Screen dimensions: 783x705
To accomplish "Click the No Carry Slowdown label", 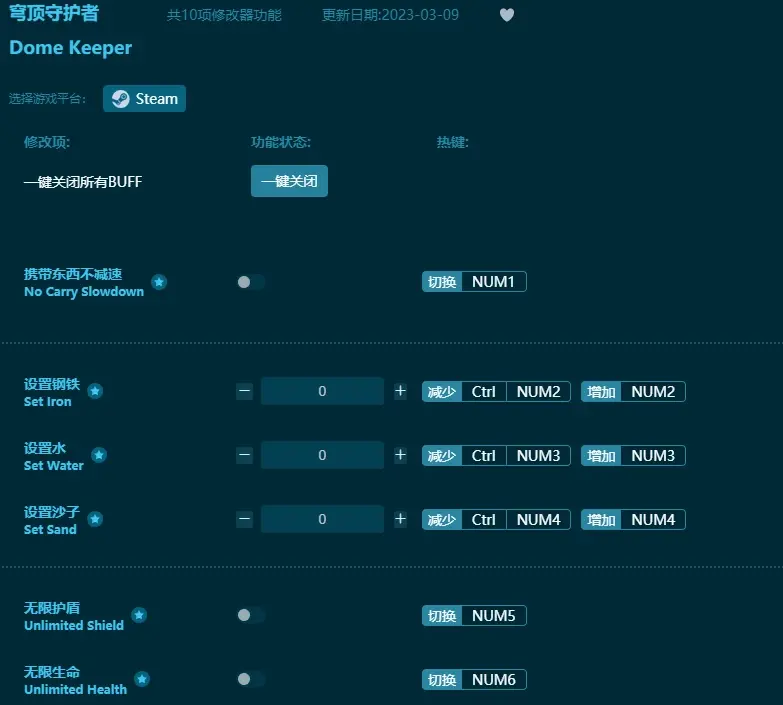I will pyautogui.click(x=84, y=292).
